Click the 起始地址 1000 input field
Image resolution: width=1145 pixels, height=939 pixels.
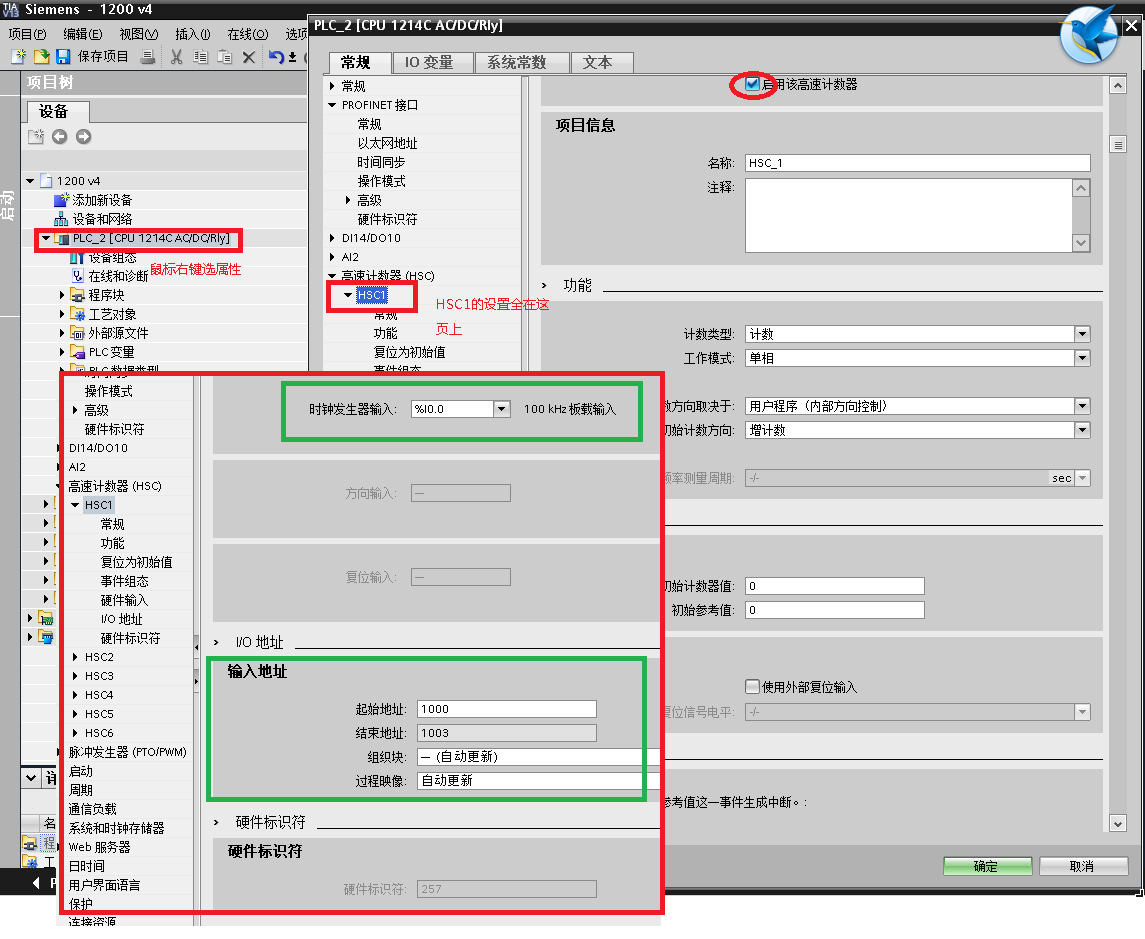pos(507,709)
